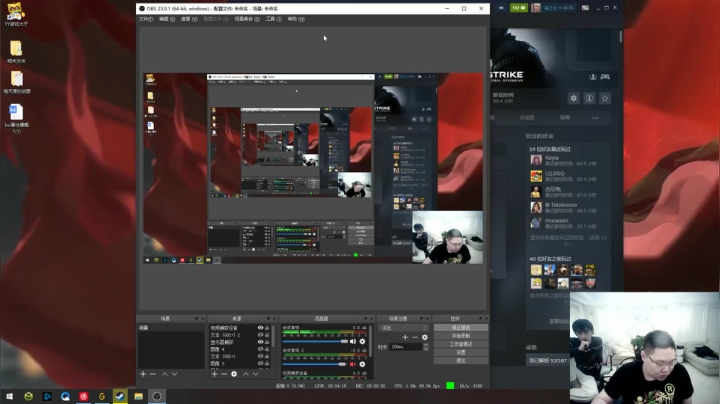
Task: Move the scene down with the arrow
Action: click(x=174, y=374)
